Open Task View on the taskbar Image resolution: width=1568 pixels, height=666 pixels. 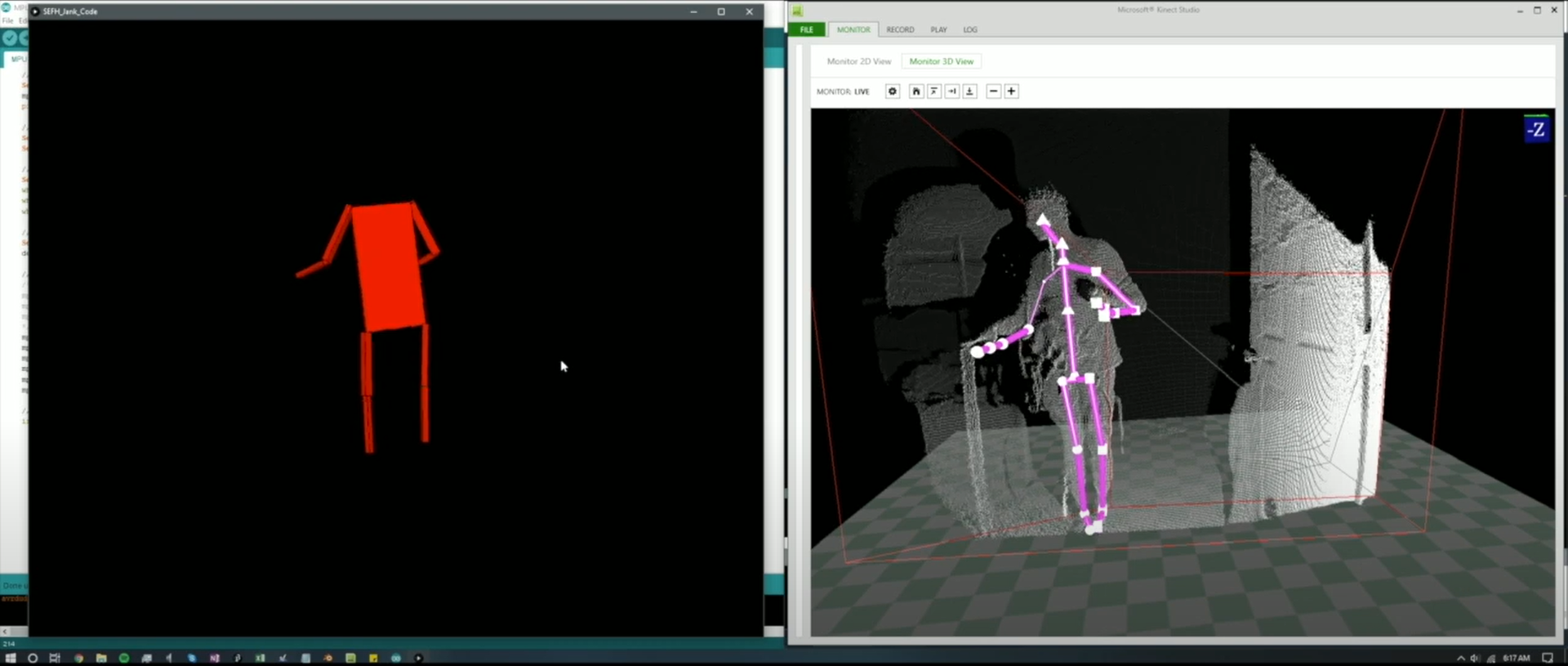(x=55, y=658)
